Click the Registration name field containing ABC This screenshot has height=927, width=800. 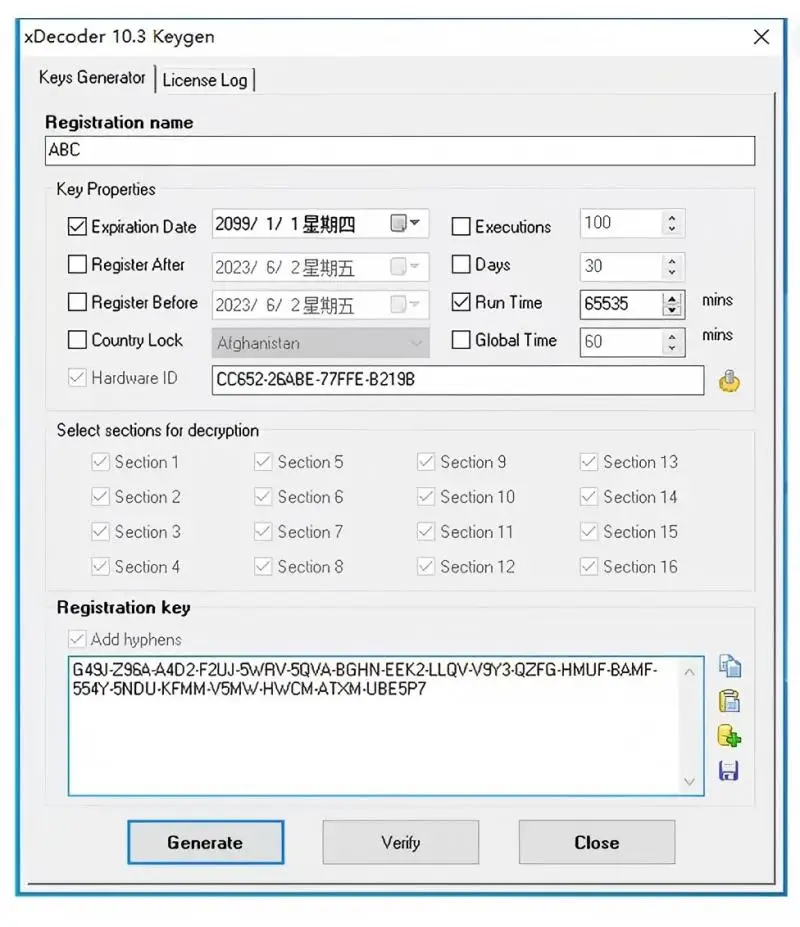400,150
